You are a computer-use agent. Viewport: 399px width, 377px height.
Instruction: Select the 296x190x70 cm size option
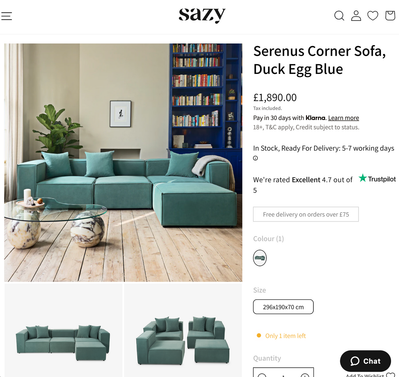(x=283, y=307)
